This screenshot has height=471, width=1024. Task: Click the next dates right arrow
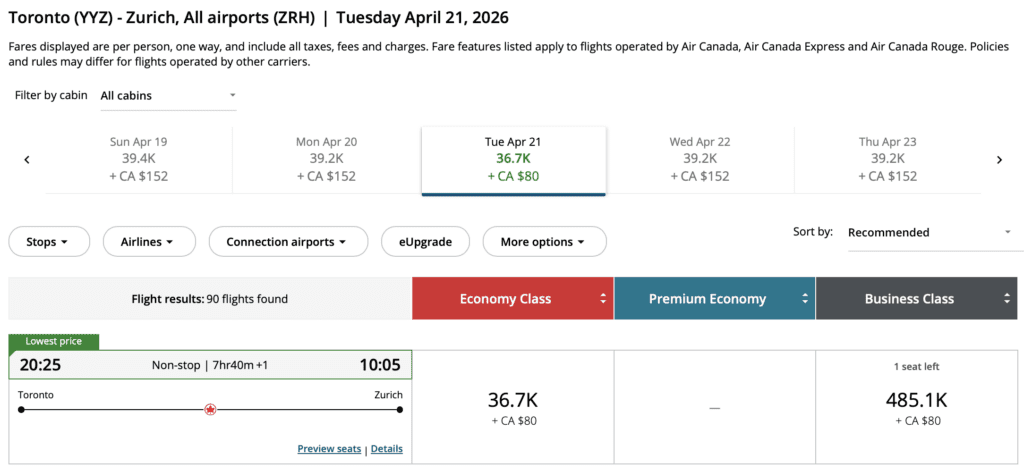pos(998,160)
